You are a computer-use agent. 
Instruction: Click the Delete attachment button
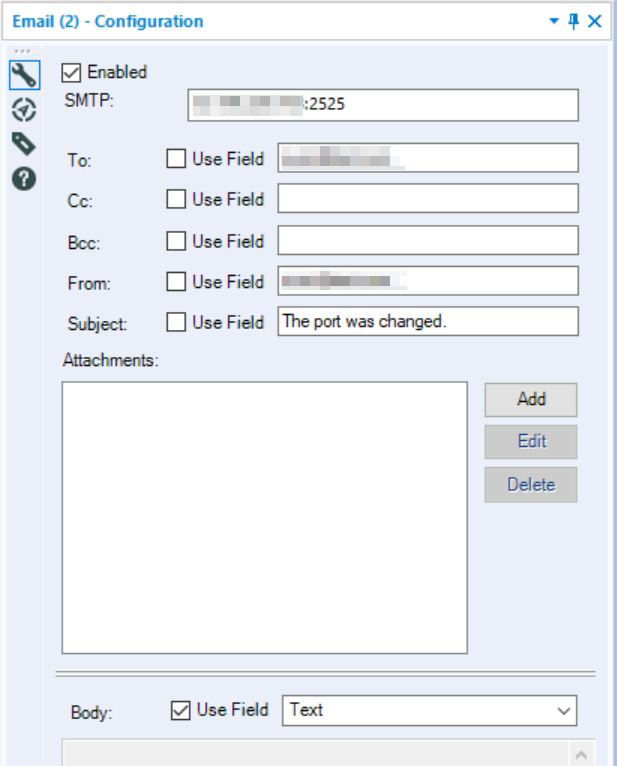click(531, 485)
